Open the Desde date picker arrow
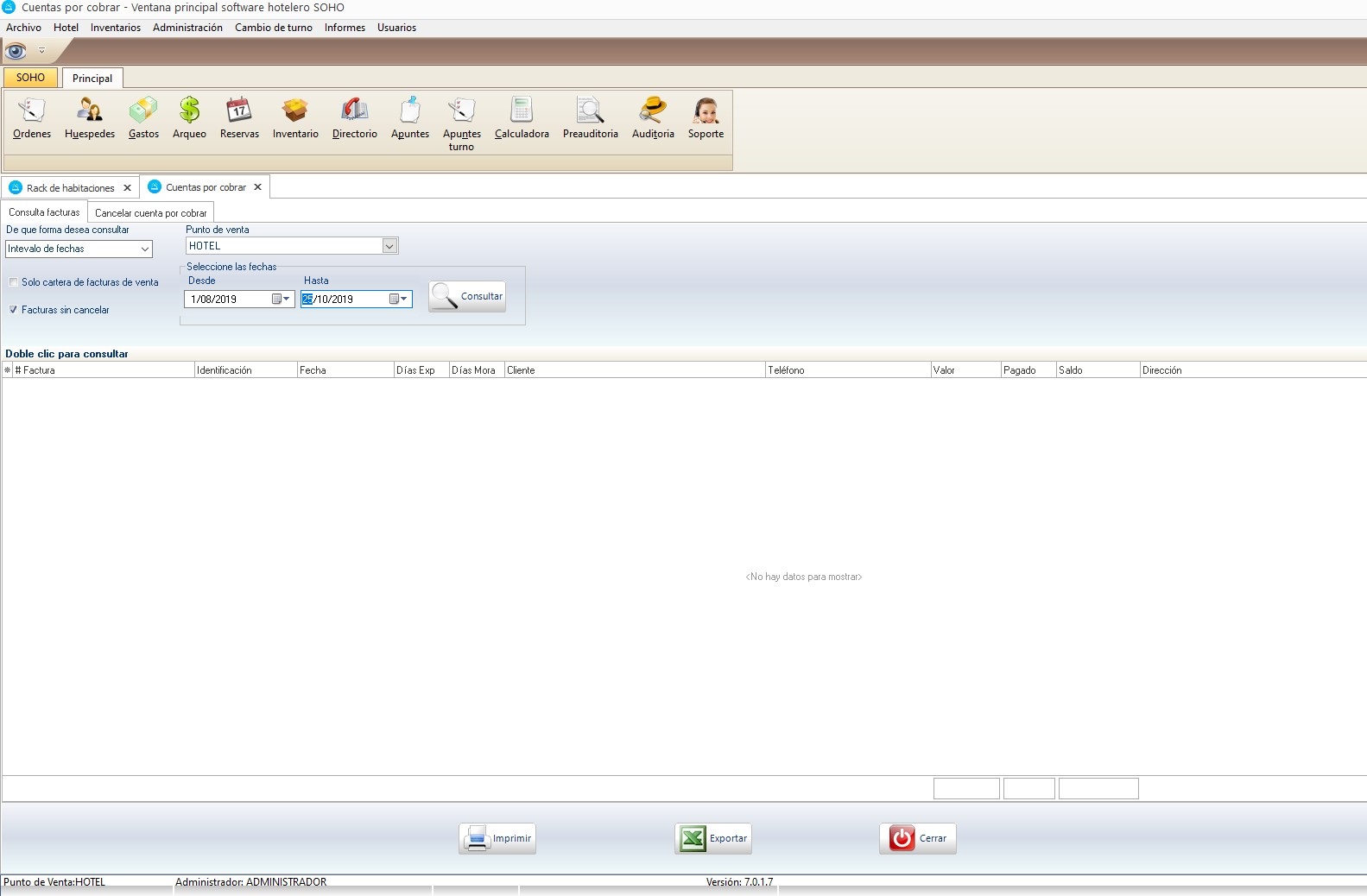This screenshot has height=896, width=1367. coord(287,299)
